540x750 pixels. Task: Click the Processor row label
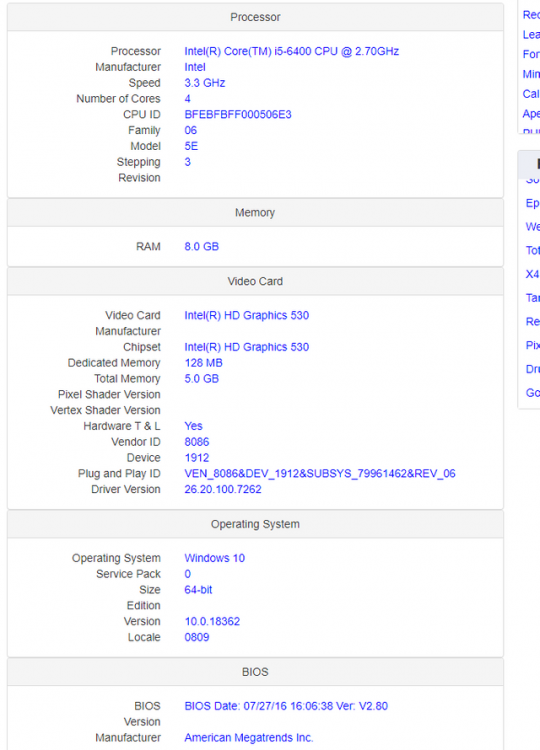(x=136, y=51)
